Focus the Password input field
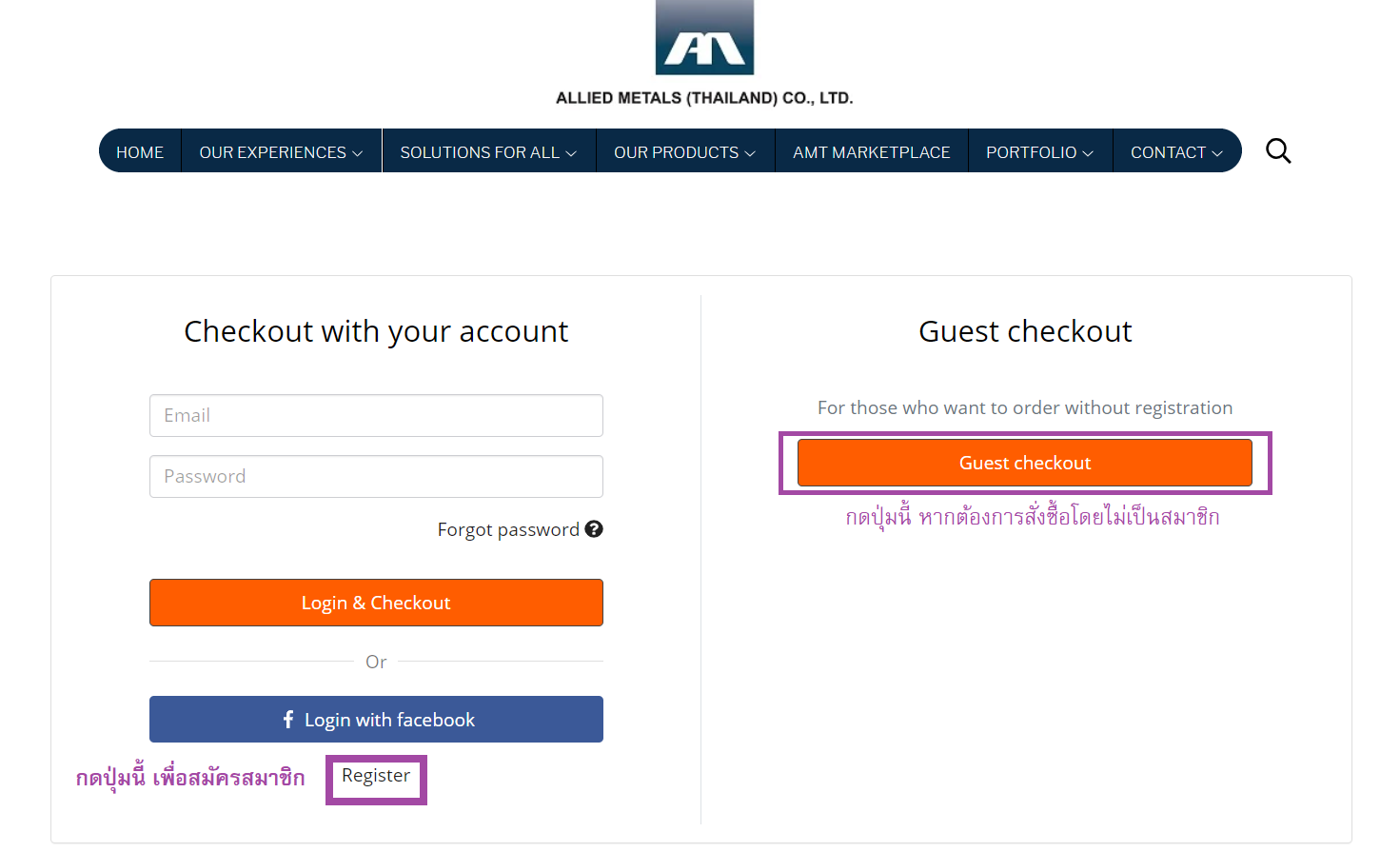 coord(376,476)
